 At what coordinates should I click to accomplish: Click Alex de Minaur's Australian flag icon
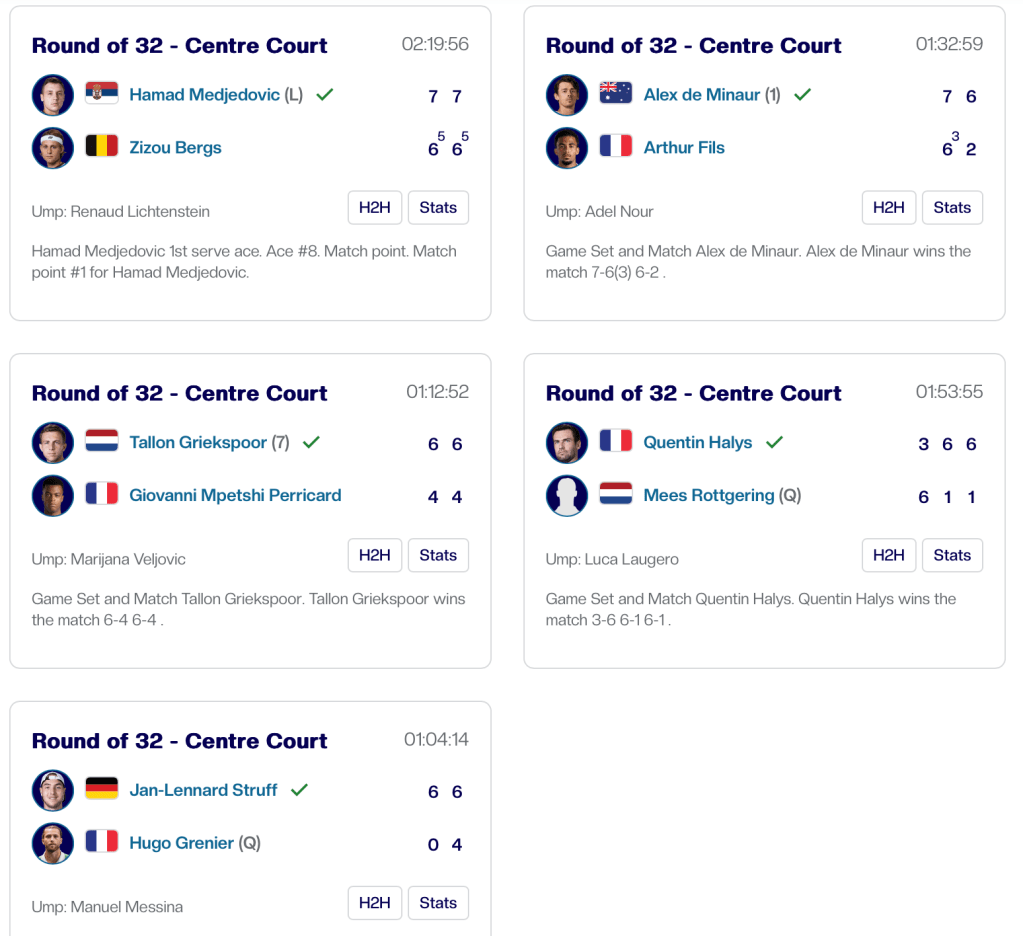[x=616, y=95]
